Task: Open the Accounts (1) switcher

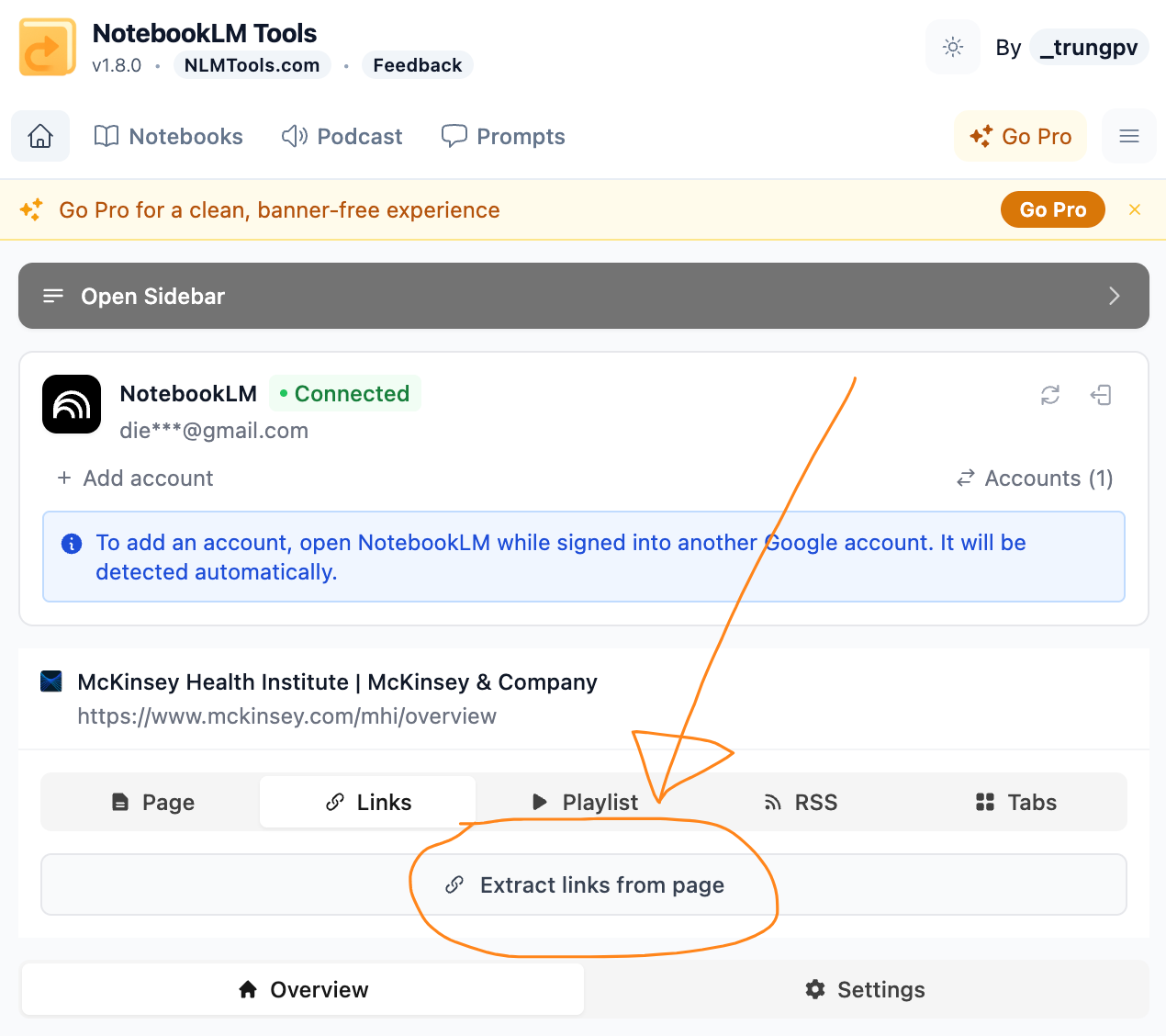Action: (x=1035, y=478)
